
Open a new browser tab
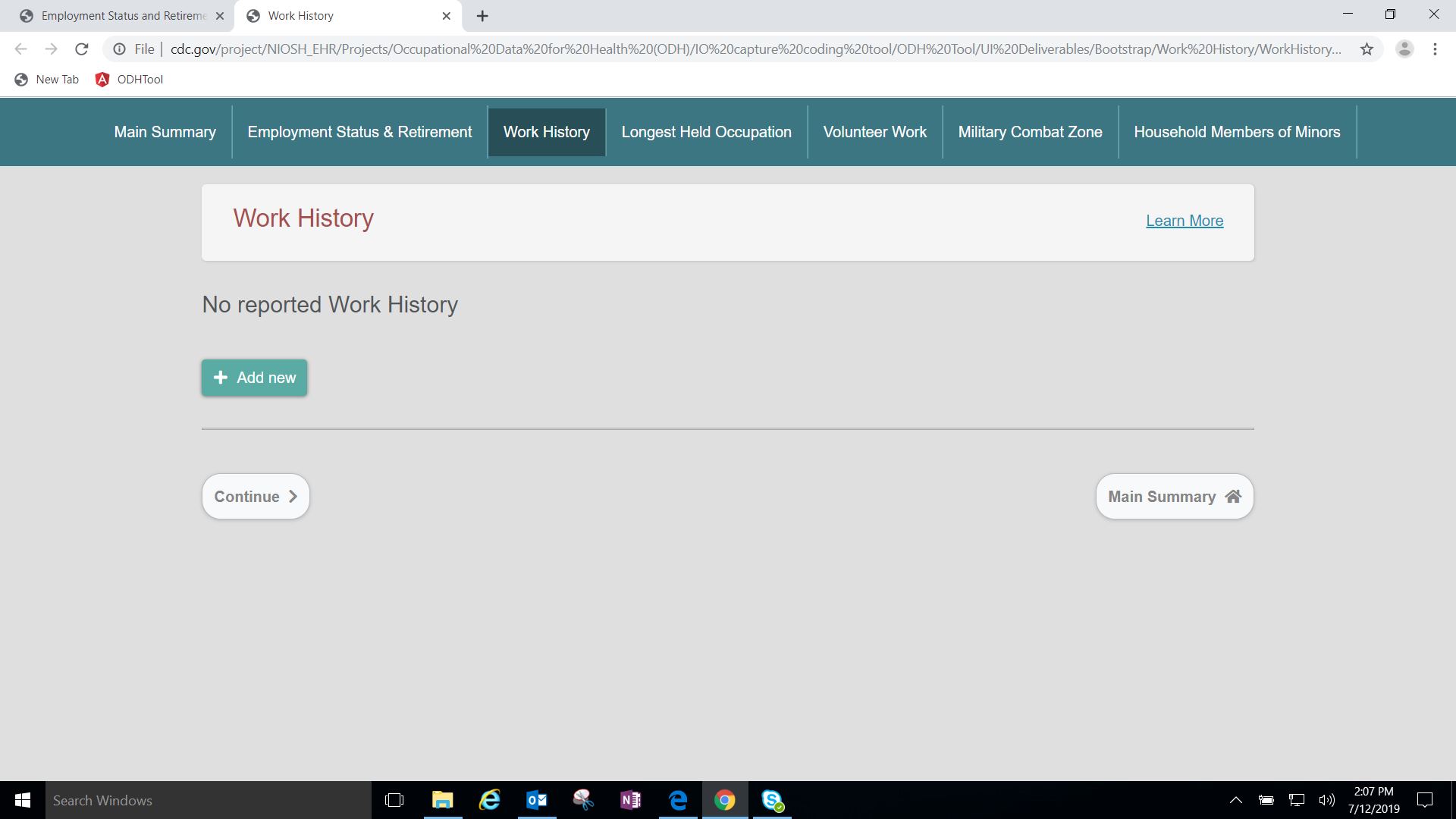coord(482,16)
